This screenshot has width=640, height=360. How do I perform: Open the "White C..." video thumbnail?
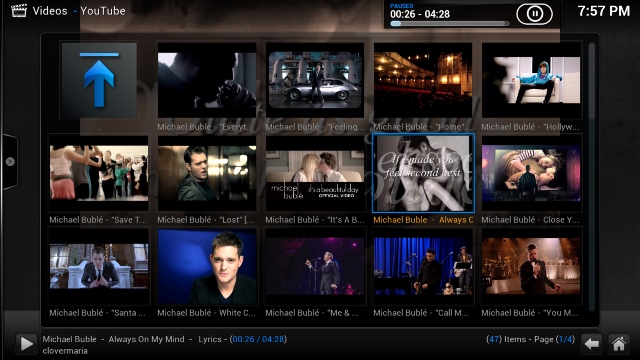(207, 266)
